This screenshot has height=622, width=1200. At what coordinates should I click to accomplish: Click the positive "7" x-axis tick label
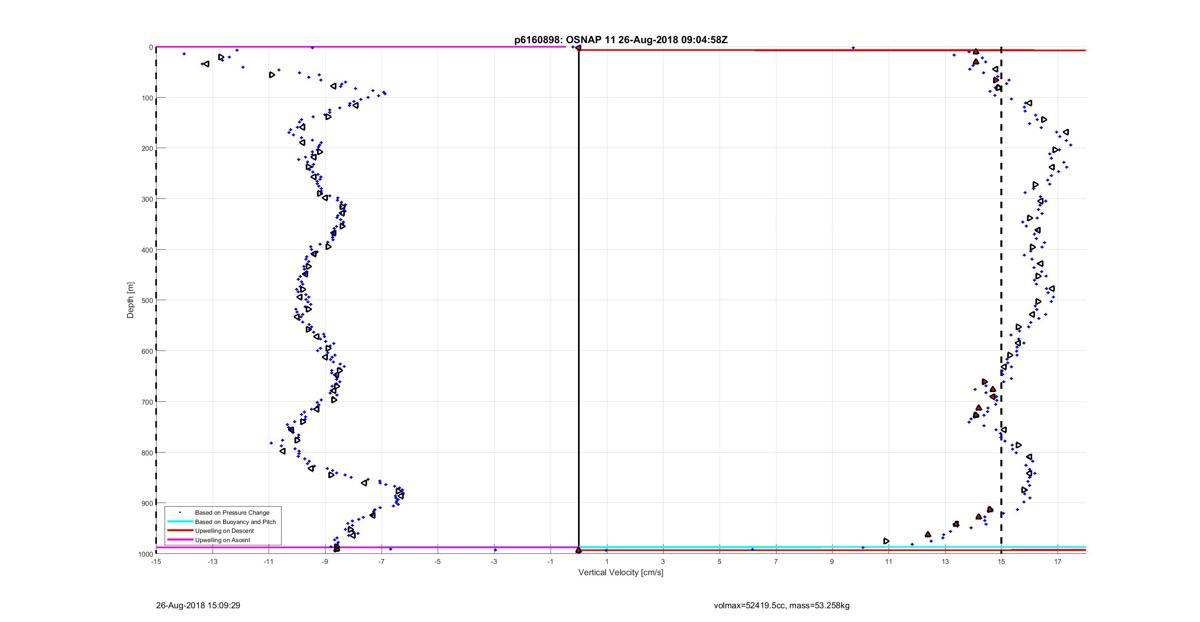pyautogui.click(x=776, y=561)
